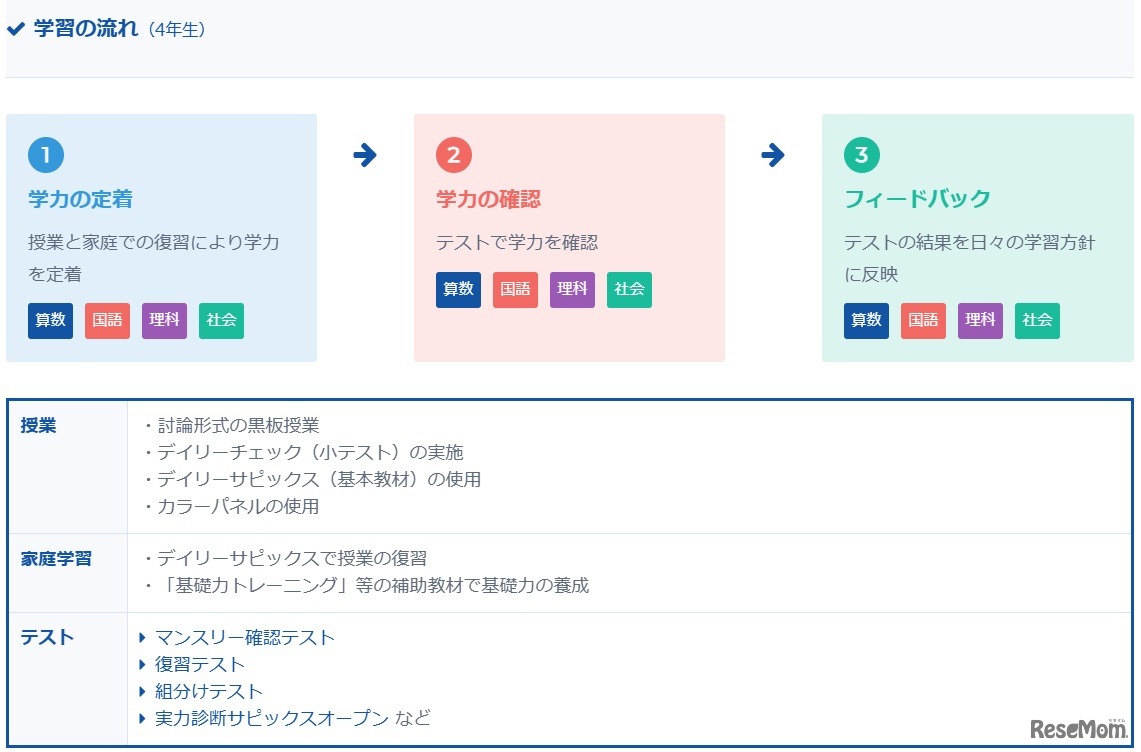Select the numbered circle 1 icon
Image resolution: width=1141 pixels, height=752 pixels.
pyautogui.click(x=45, y=155)
